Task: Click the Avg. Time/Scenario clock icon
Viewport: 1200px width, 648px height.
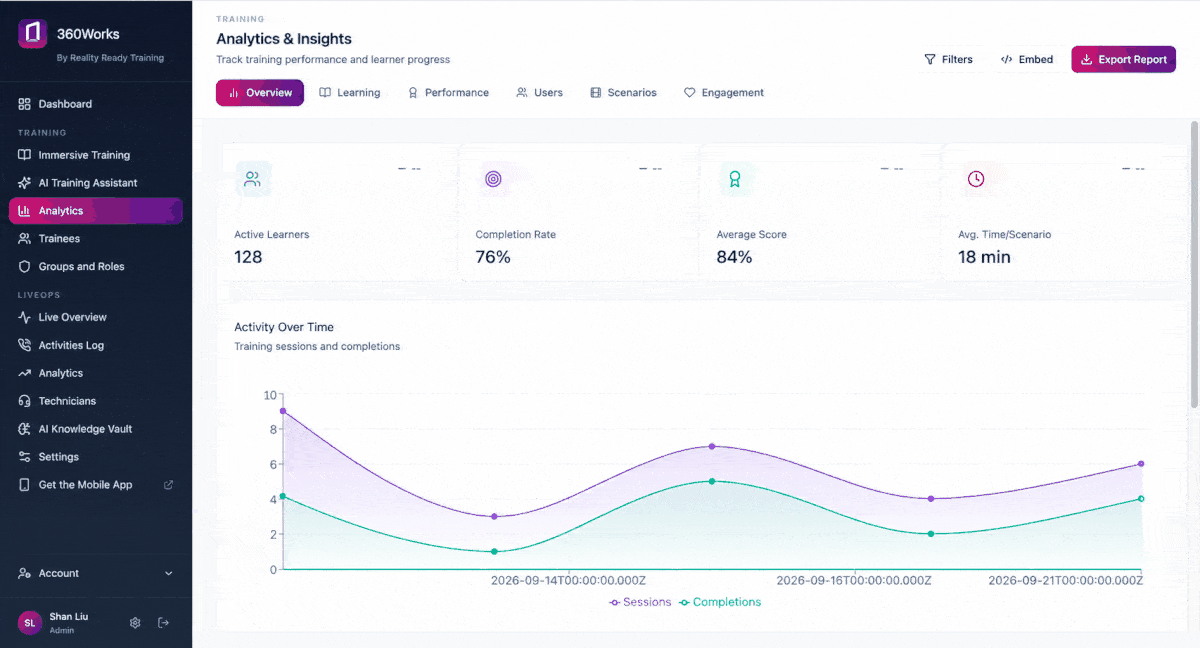Action: coord(976,179)
